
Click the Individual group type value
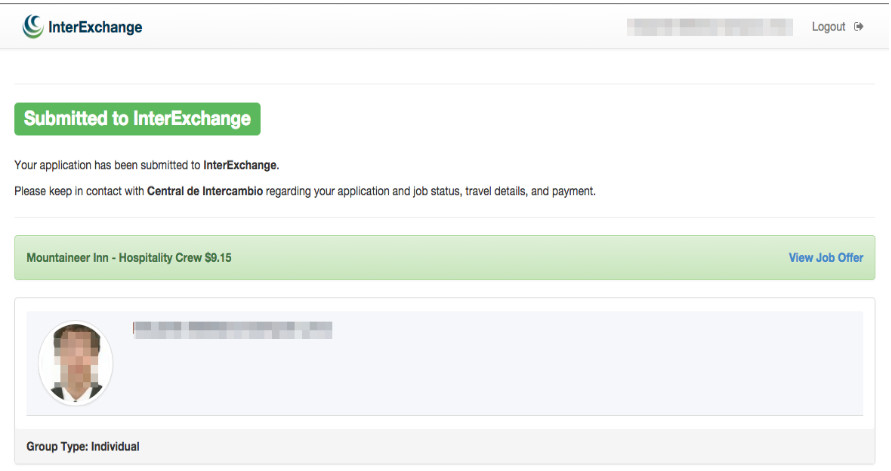pos(115,447)
